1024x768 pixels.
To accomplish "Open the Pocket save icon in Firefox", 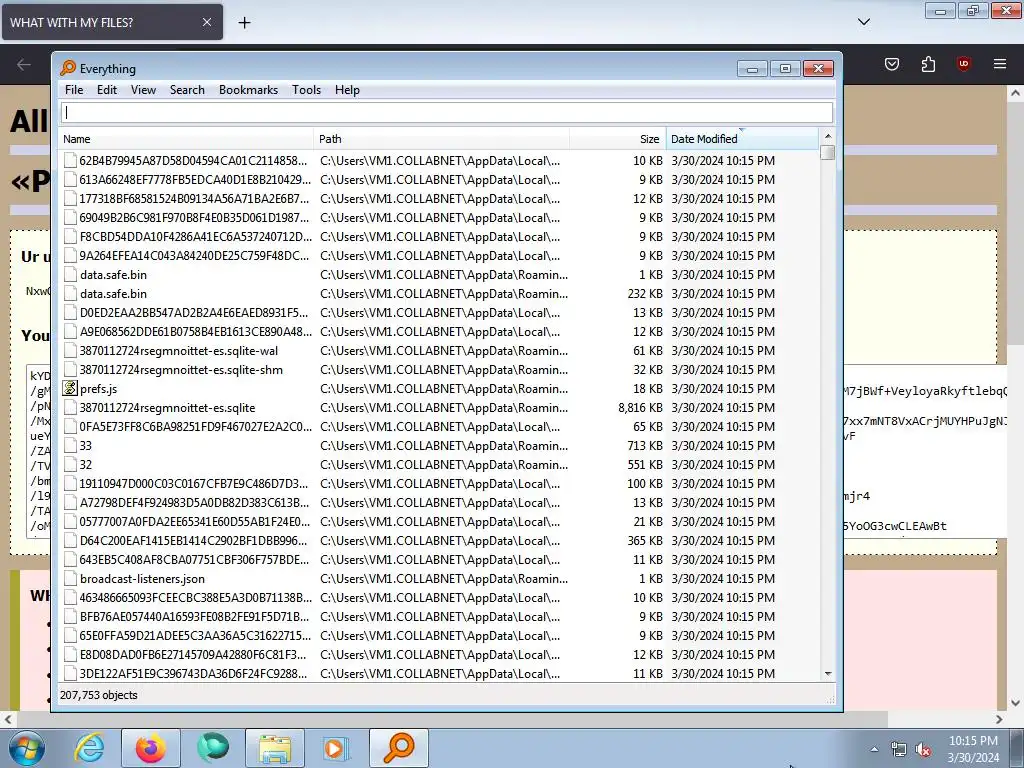I will click(x=891, y=64).
